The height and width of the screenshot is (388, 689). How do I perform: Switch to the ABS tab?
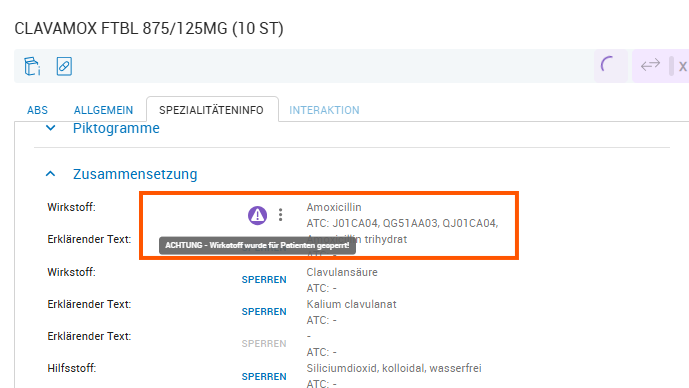tap(37, 110)
